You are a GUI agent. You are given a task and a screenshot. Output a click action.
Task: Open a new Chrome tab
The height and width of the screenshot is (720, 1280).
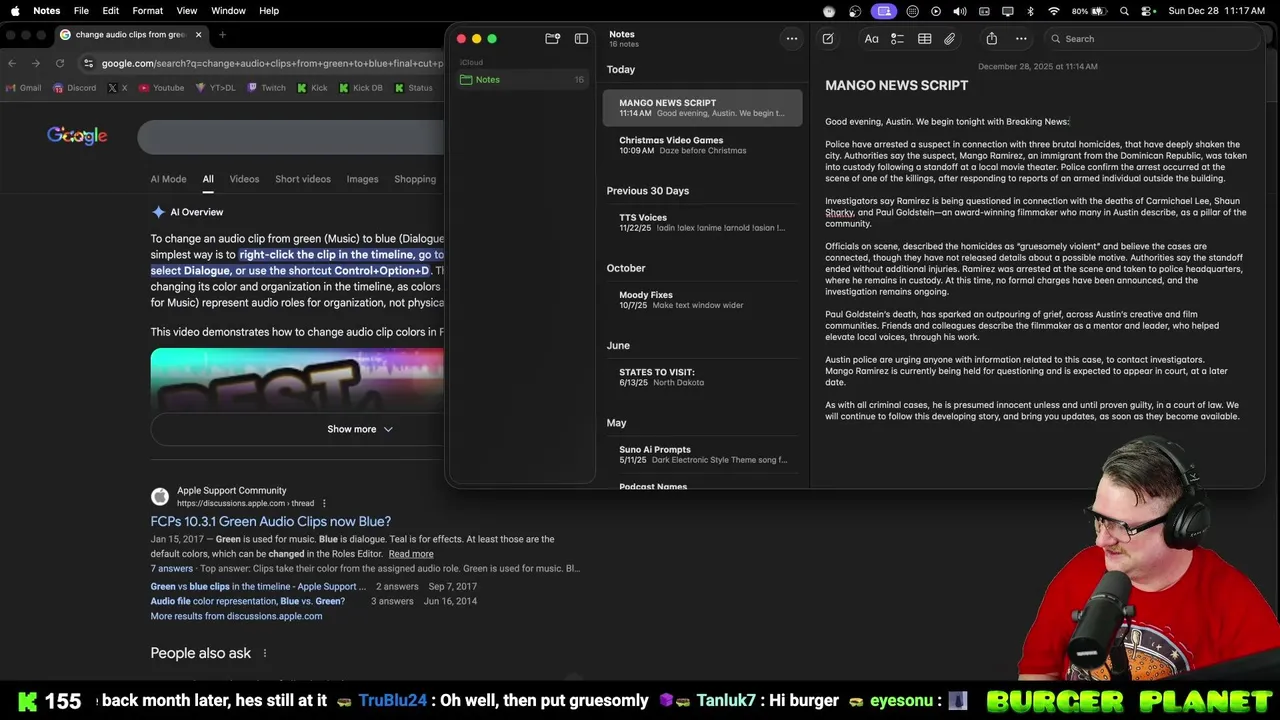pos(222,35)
